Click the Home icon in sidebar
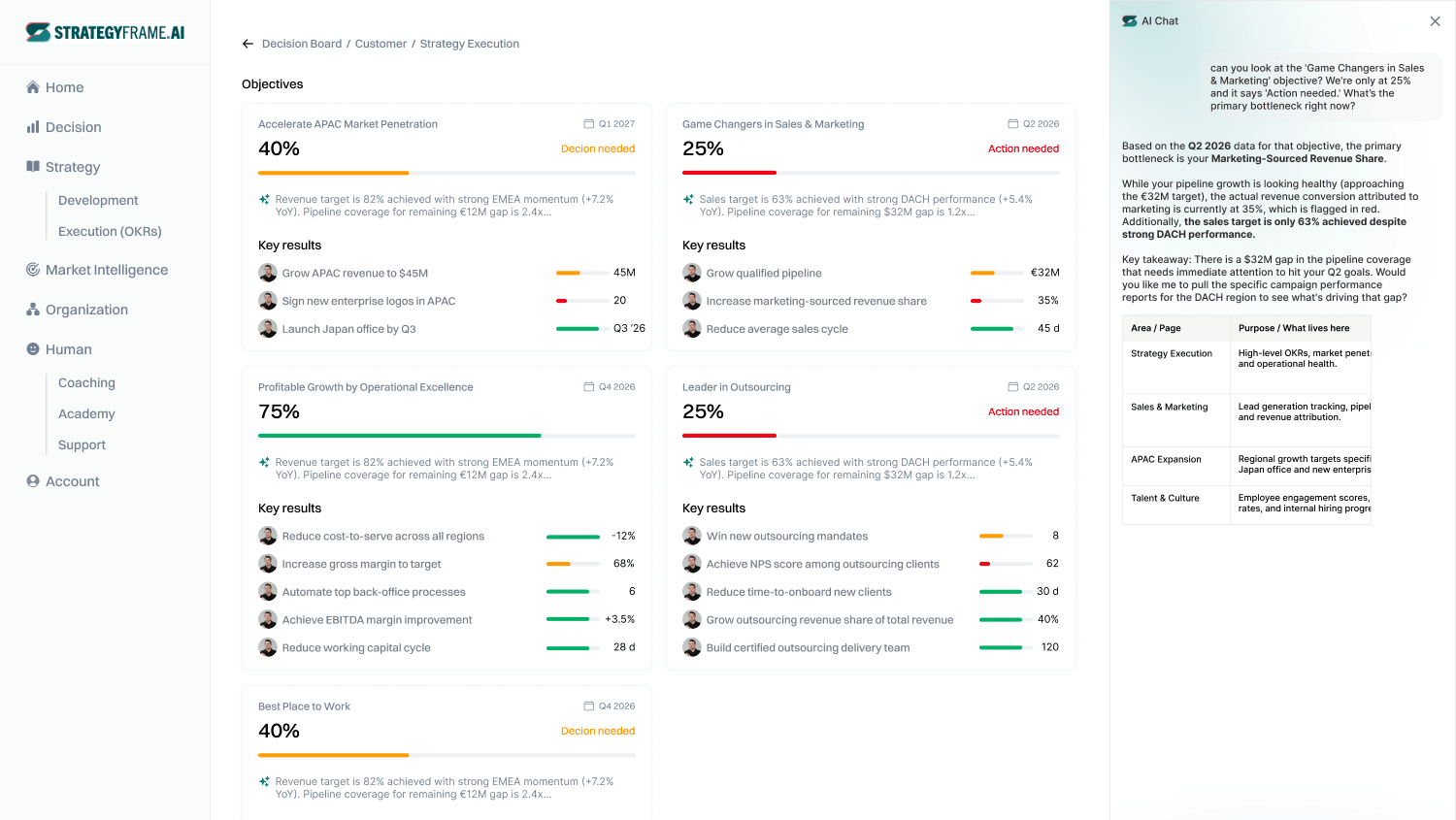This screenshot has width=1456, height=820. pos(33,87)
